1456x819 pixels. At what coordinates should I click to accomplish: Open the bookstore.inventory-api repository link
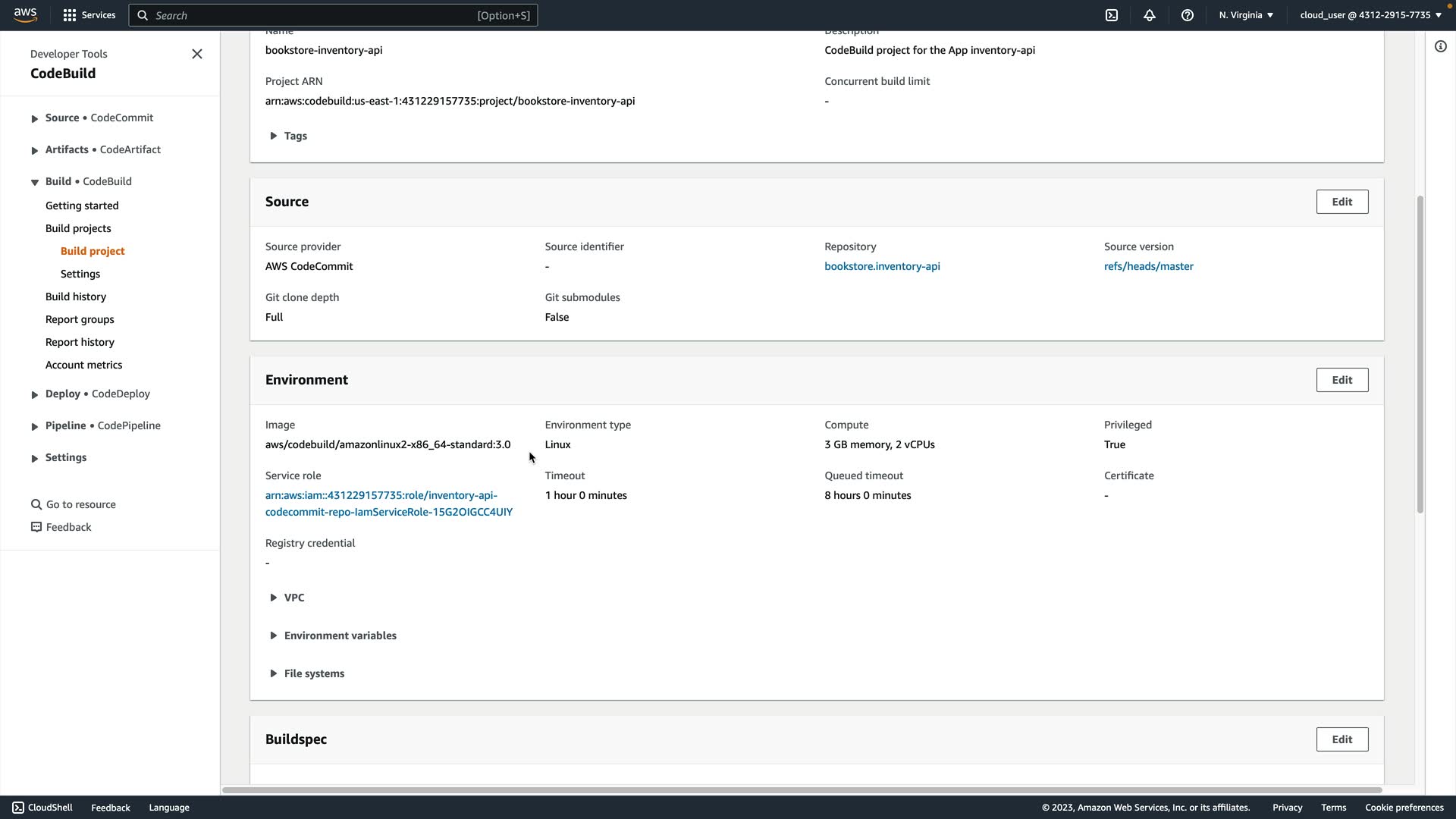tap(882, 266)
